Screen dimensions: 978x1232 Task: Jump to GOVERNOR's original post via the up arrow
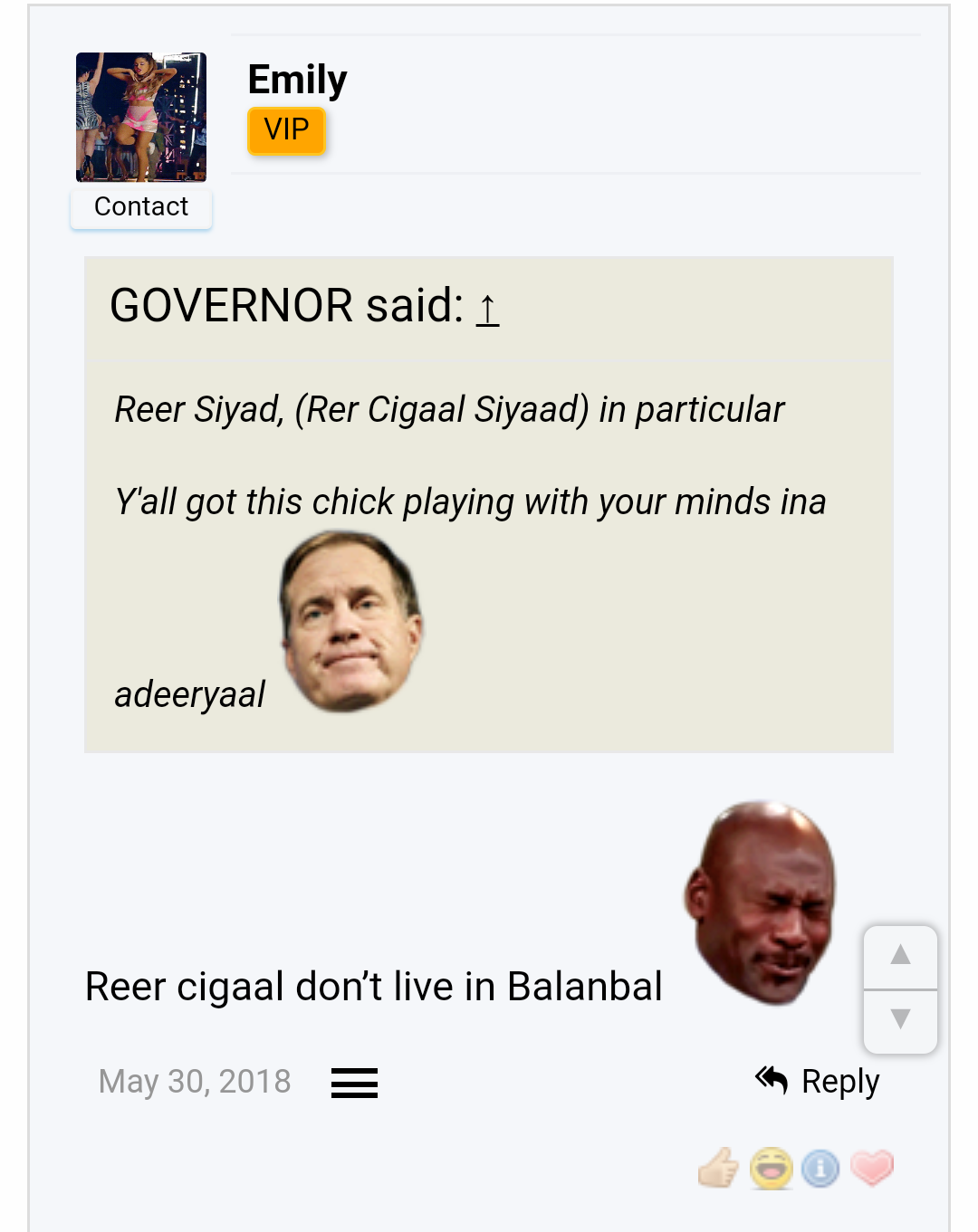click(487, 308)
